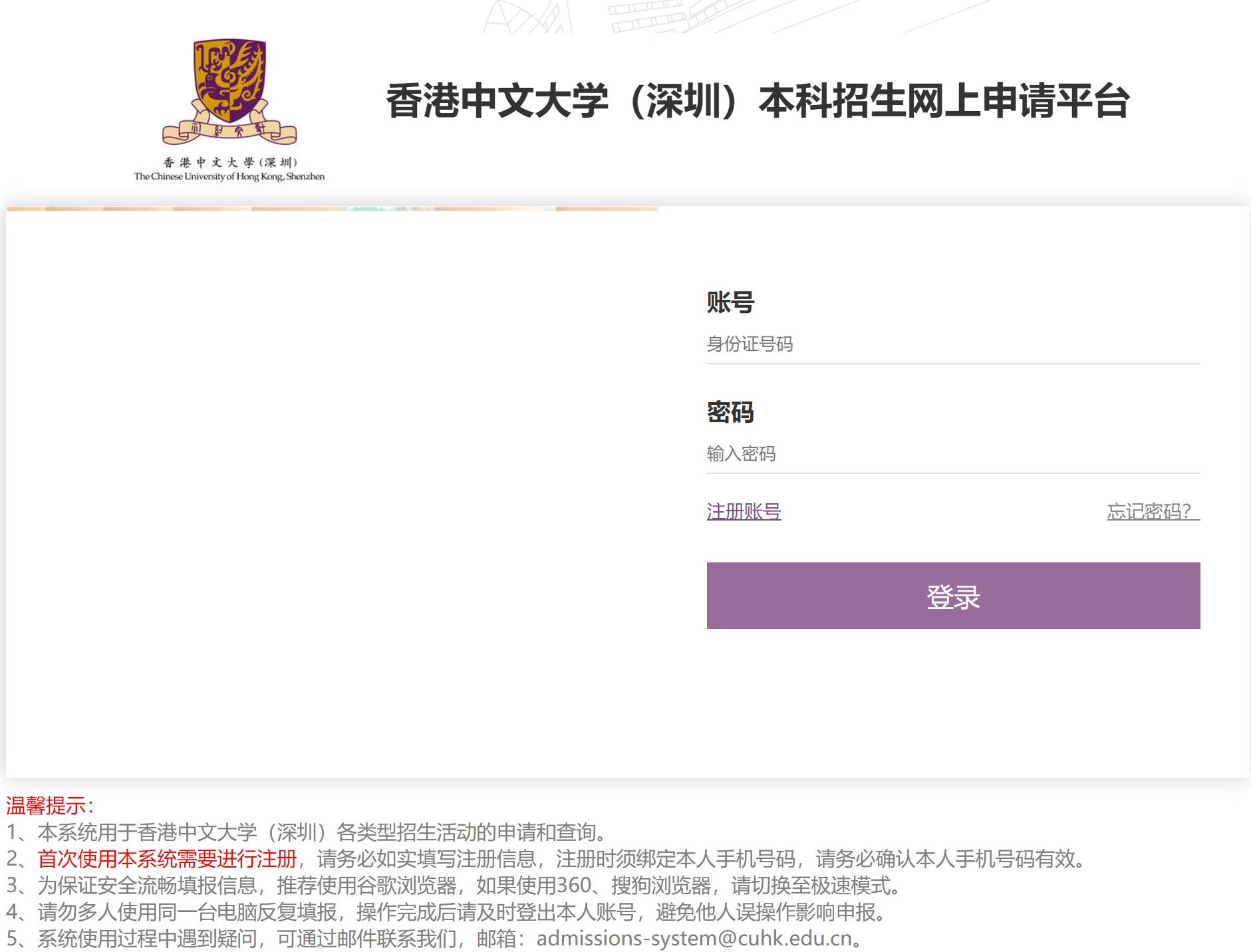1251x952 pixels.
Task: Click the admissions-system@cuhk.edu.cn email address
Action: point(694,939)
